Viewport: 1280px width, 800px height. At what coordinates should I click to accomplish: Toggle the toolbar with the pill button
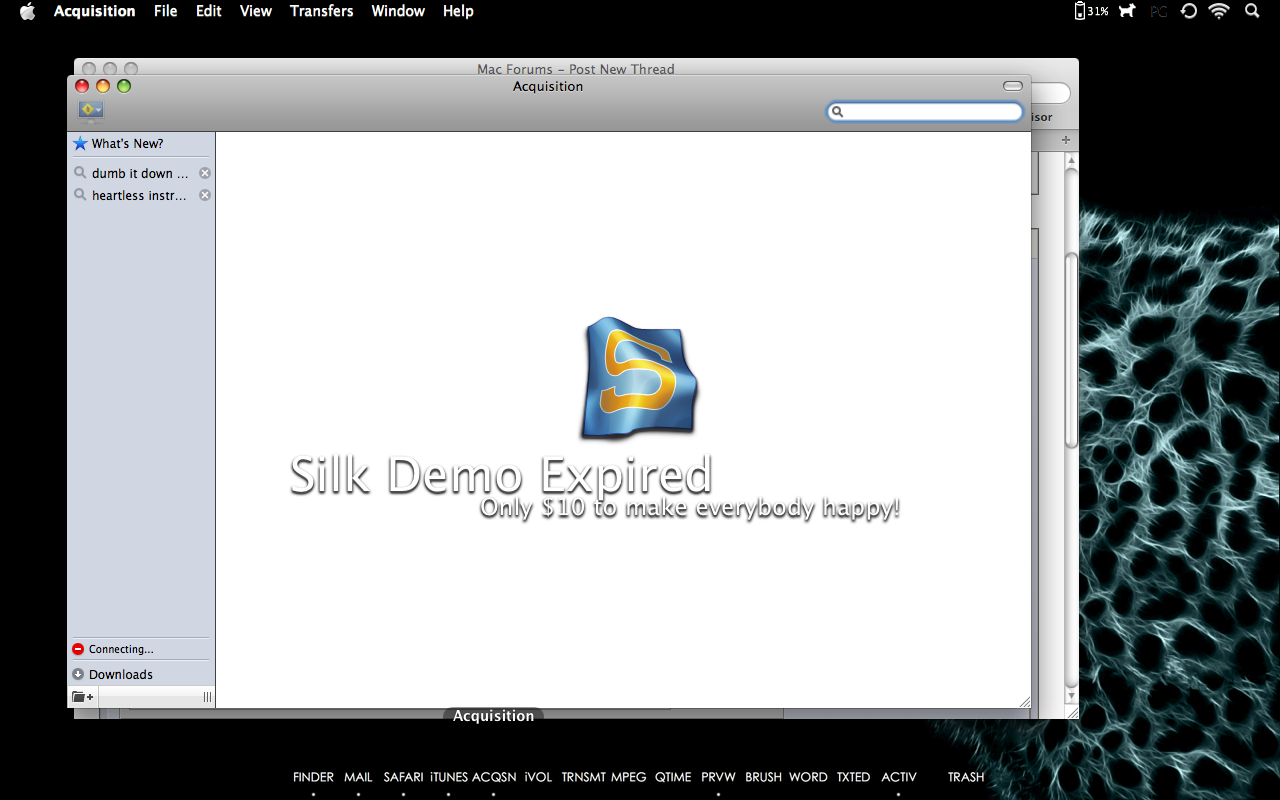[x=1013, y=86]
